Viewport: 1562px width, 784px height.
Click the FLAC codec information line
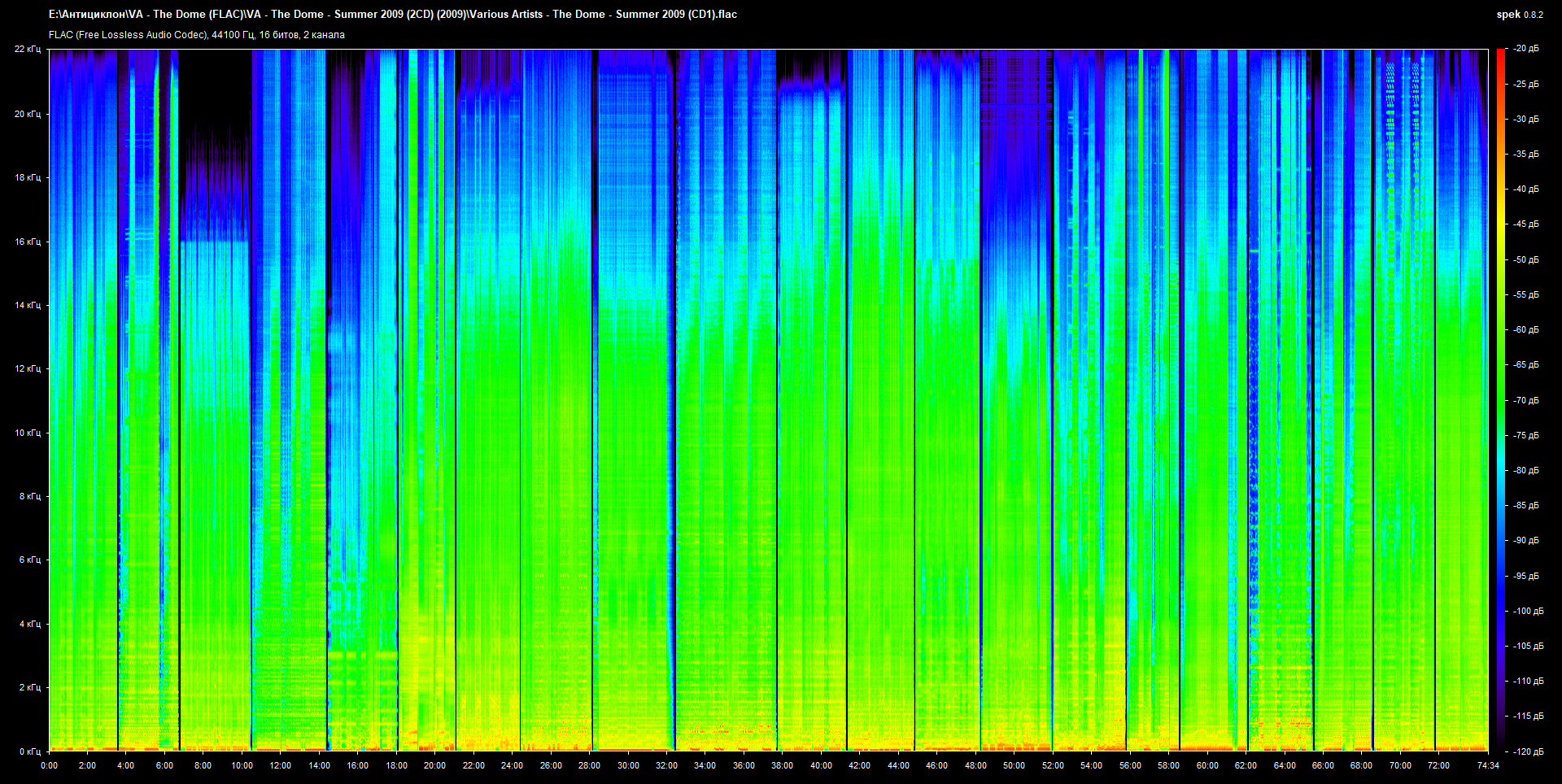click(x=197, y=35)
